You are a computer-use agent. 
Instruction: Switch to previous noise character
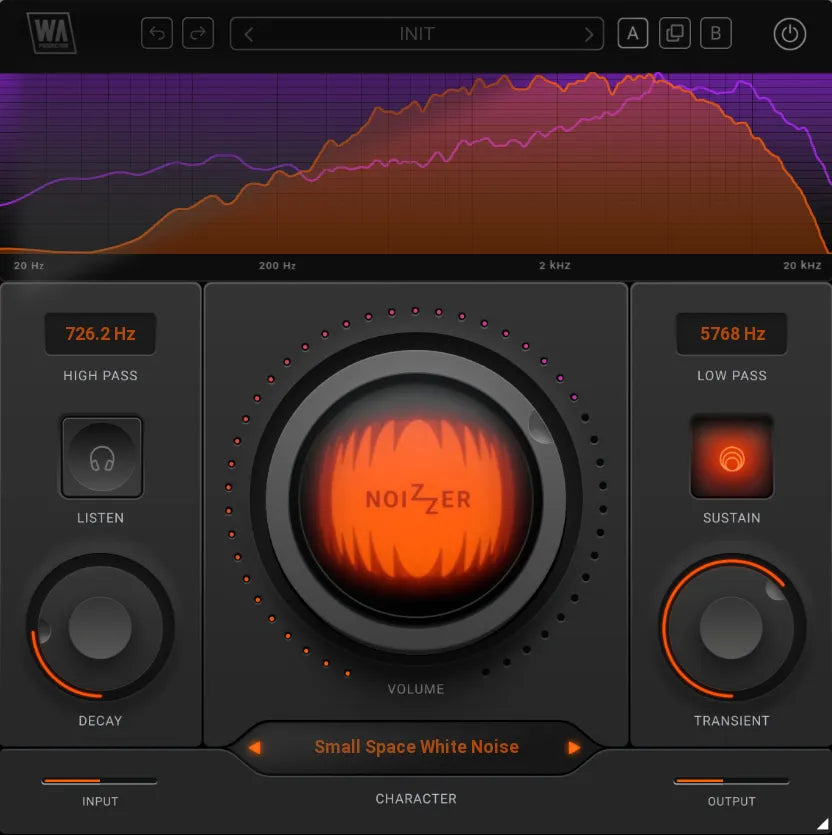pos(255,747)
